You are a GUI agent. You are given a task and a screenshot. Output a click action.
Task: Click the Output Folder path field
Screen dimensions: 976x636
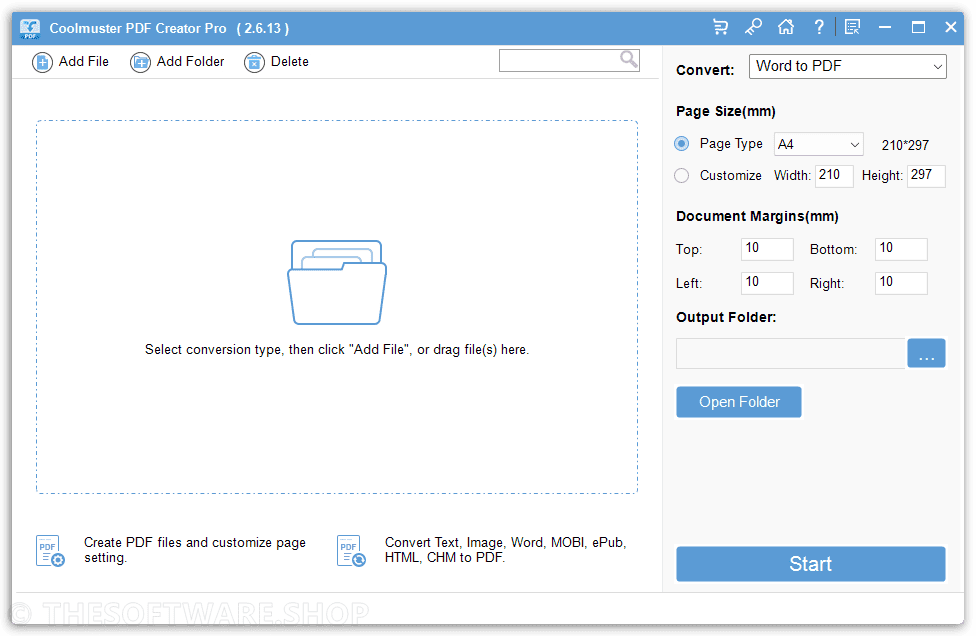tap(791, 353)
